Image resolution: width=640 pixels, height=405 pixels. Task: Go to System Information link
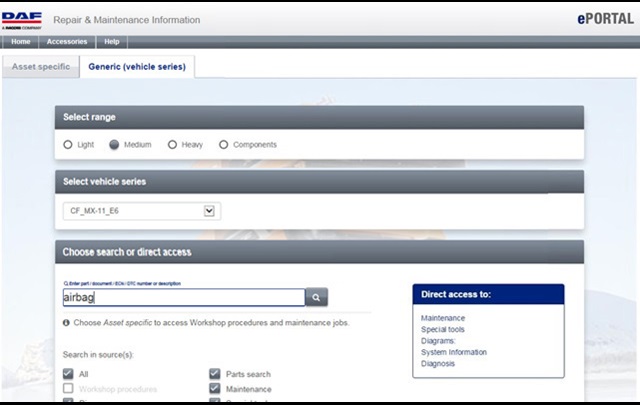pyautogui.click(x=454, y=352)
